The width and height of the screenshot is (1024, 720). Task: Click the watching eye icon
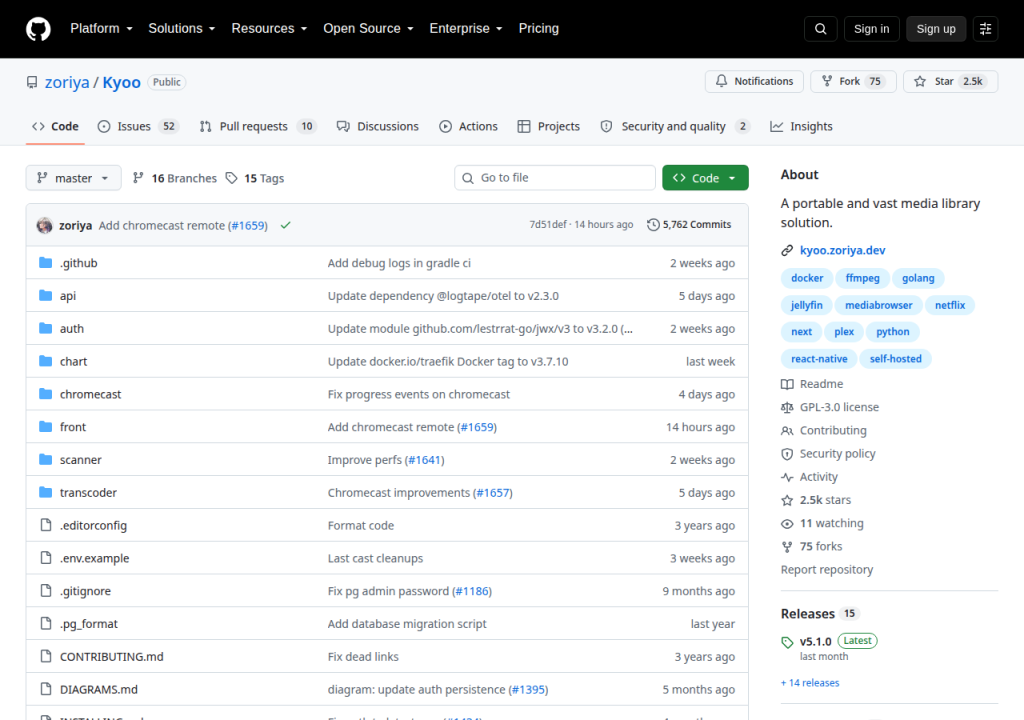pyautogui.click(x=787, y=523)
